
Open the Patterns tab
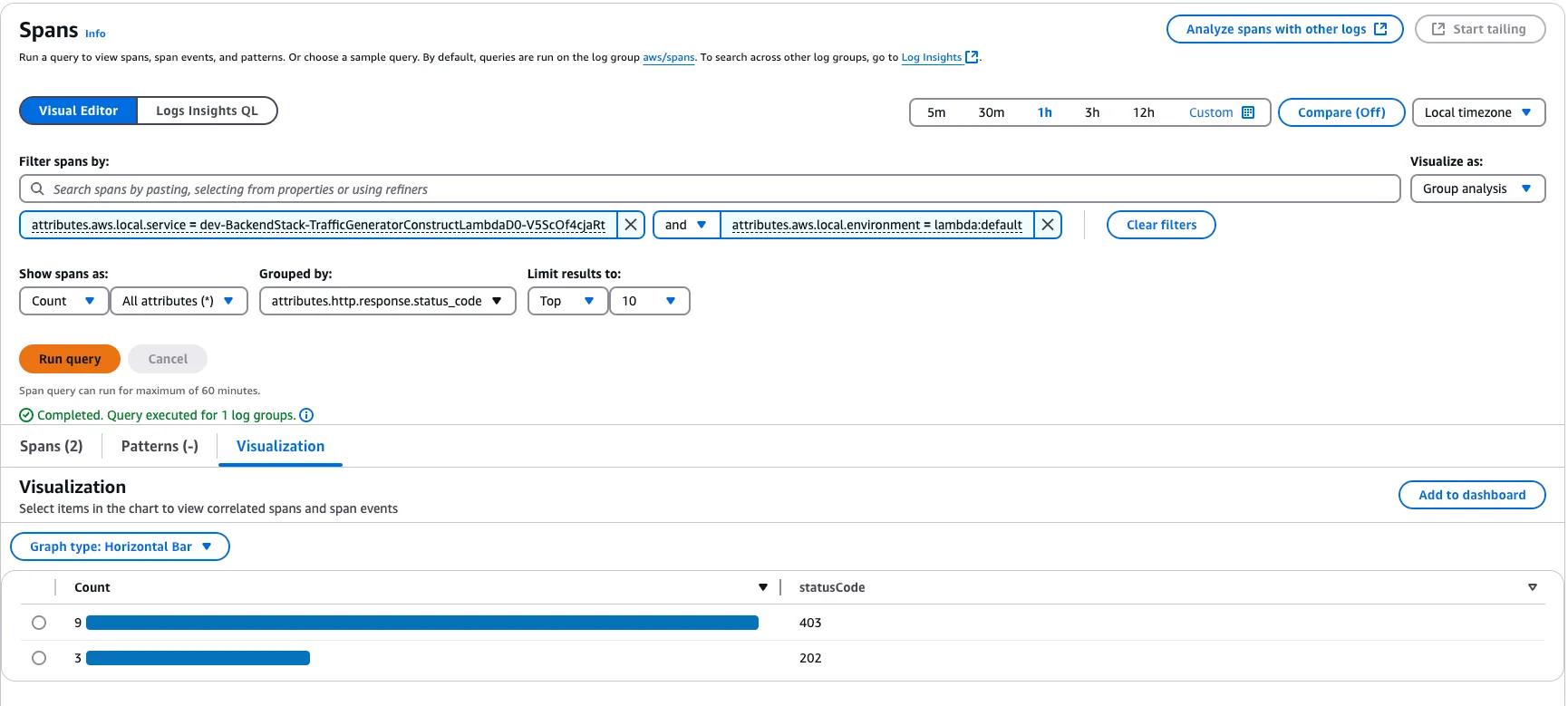160,446
